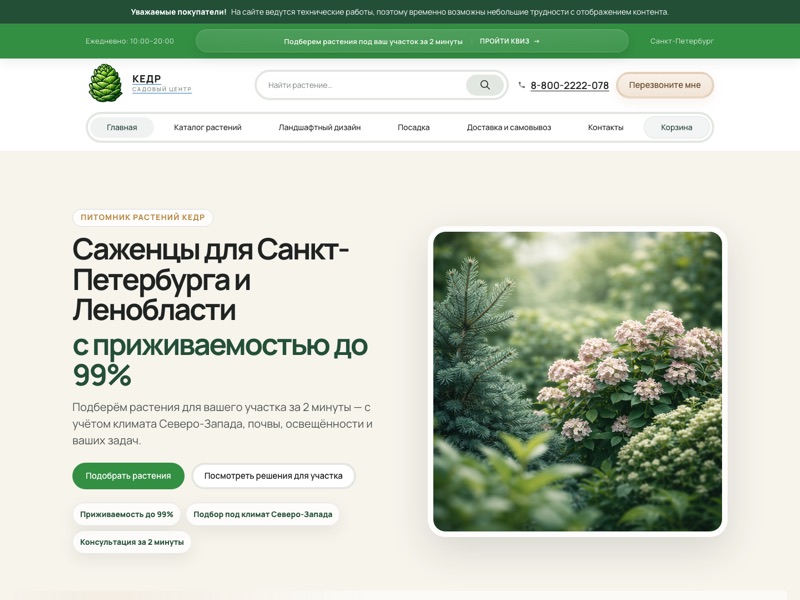Click the Питомник растений Кедр badge
Viewport: 800px width, 600px height.
(x=143, y=217)
